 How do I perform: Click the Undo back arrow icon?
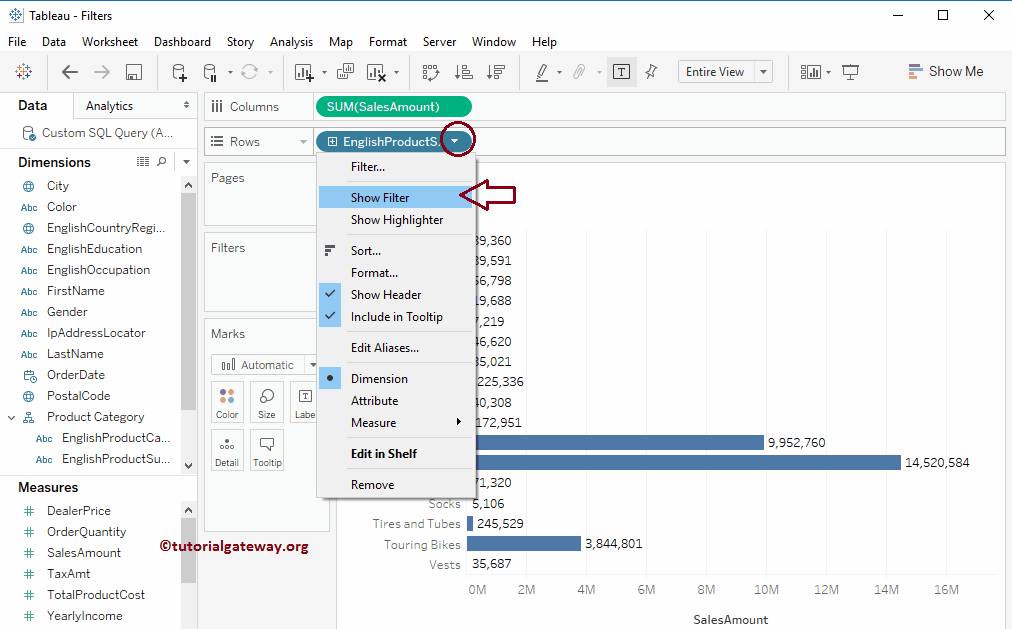click(x=70, y=72)
